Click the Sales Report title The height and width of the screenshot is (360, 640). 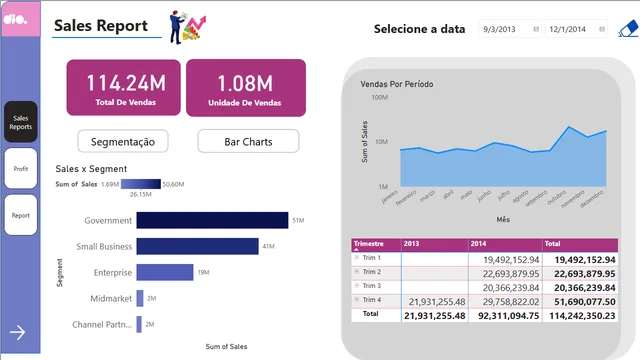click(x=101, y=25)
